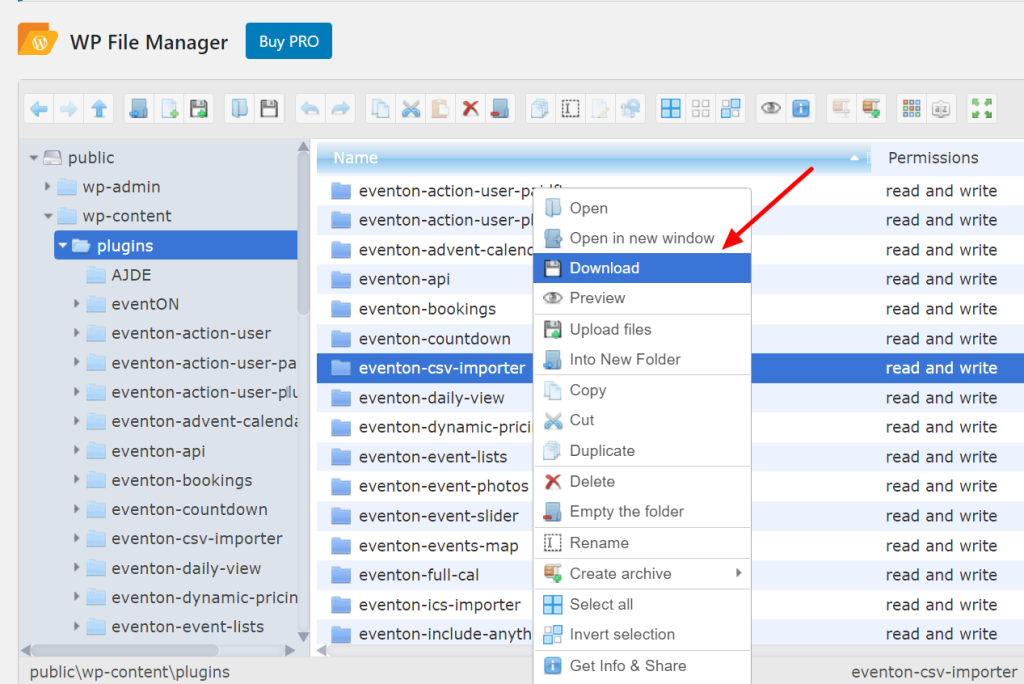1024x684 pixels.
Task: Click the Redo arrow in toolbar
Action: (x=340, y=108)
